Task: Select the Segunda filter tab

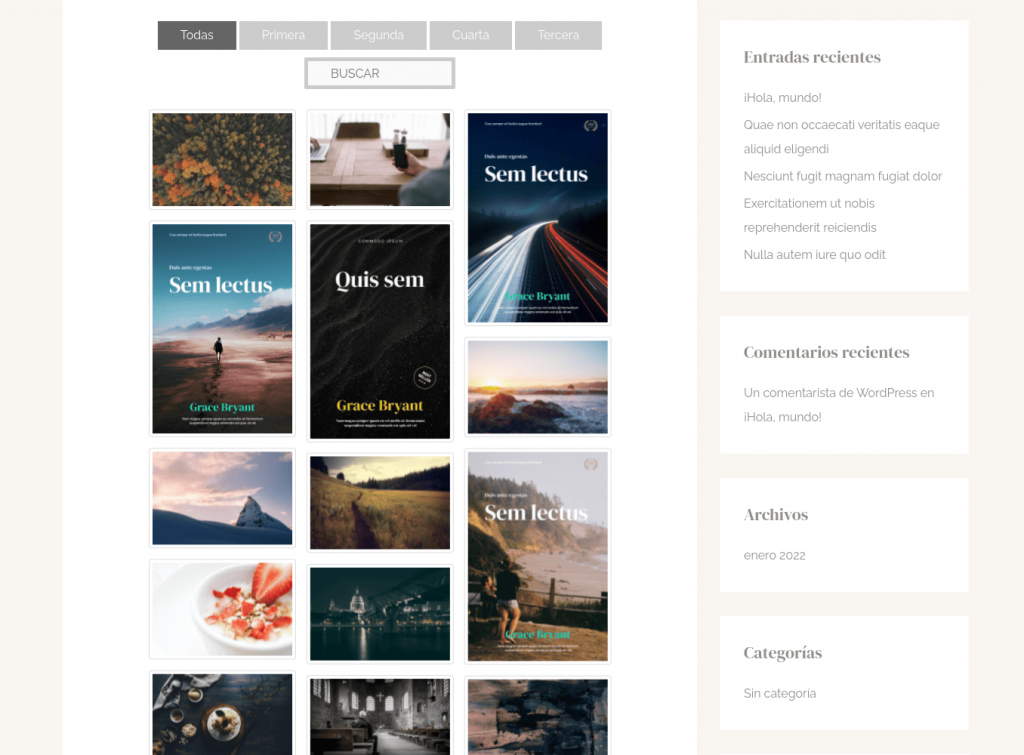Action: [378, 35]
